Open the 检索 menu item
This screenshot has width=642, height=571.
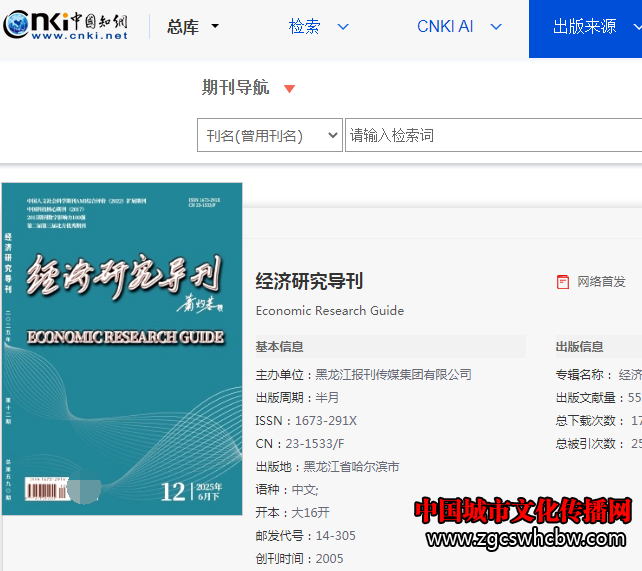305,27
